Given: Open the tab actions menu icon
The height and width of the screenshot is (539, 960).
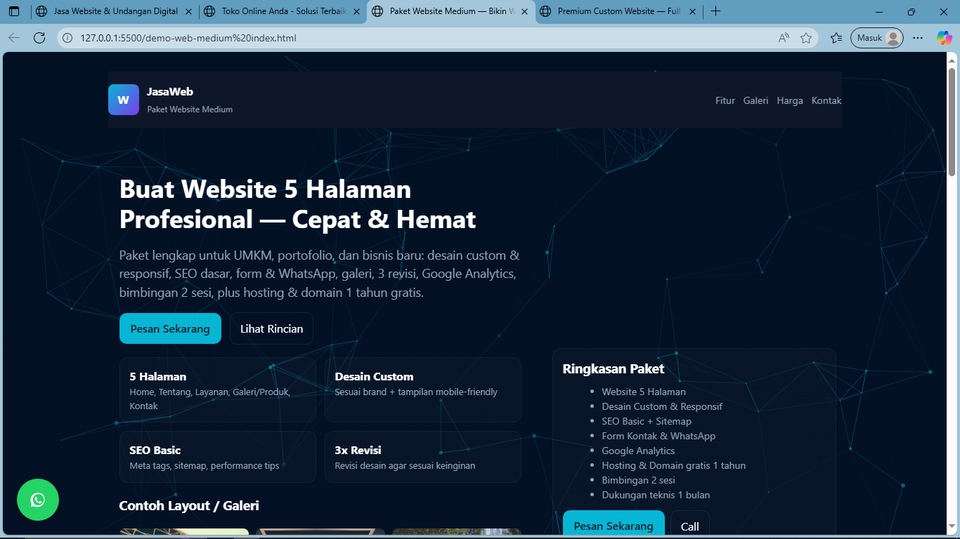Looking at the screenshot, I should 14,11.
